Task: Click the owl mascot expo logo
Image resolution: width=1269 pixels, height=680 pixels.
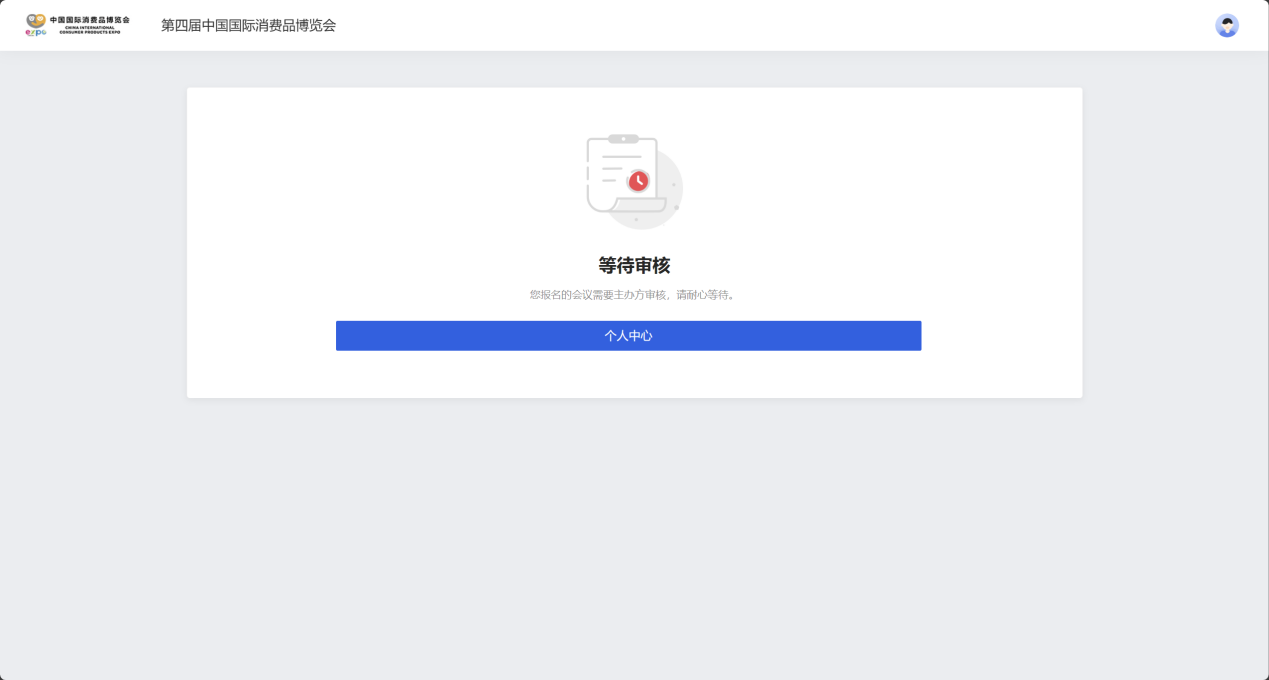Action: click(36, 21)
